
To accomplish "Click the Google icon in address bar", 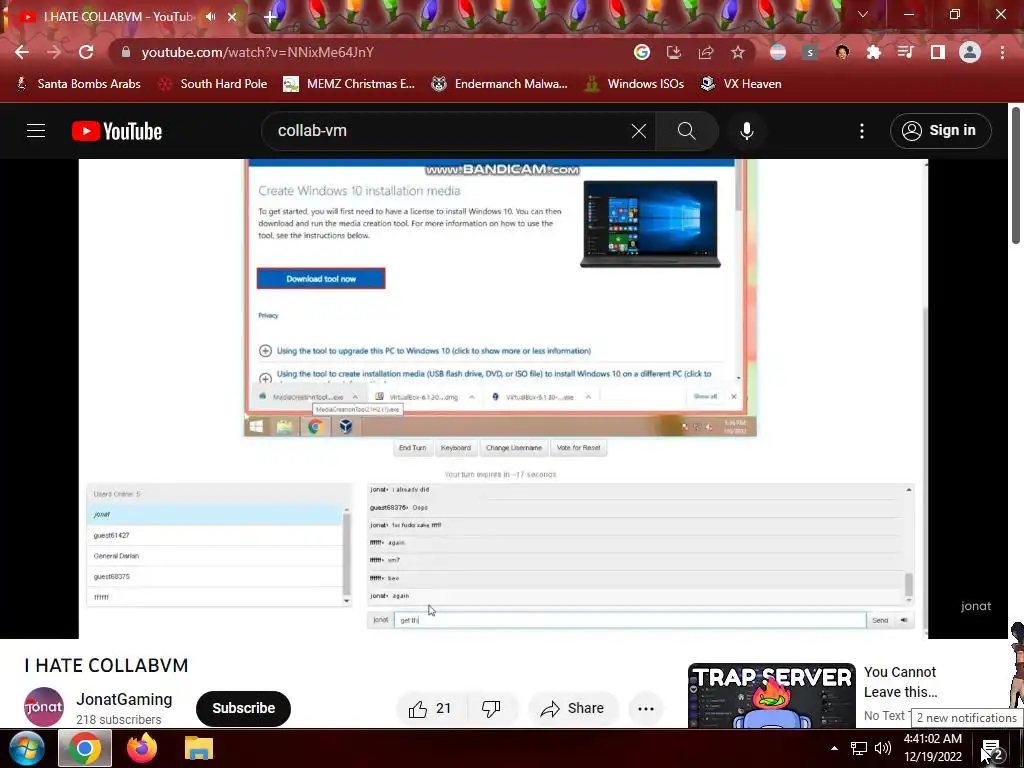I will (x=642, y=52).
